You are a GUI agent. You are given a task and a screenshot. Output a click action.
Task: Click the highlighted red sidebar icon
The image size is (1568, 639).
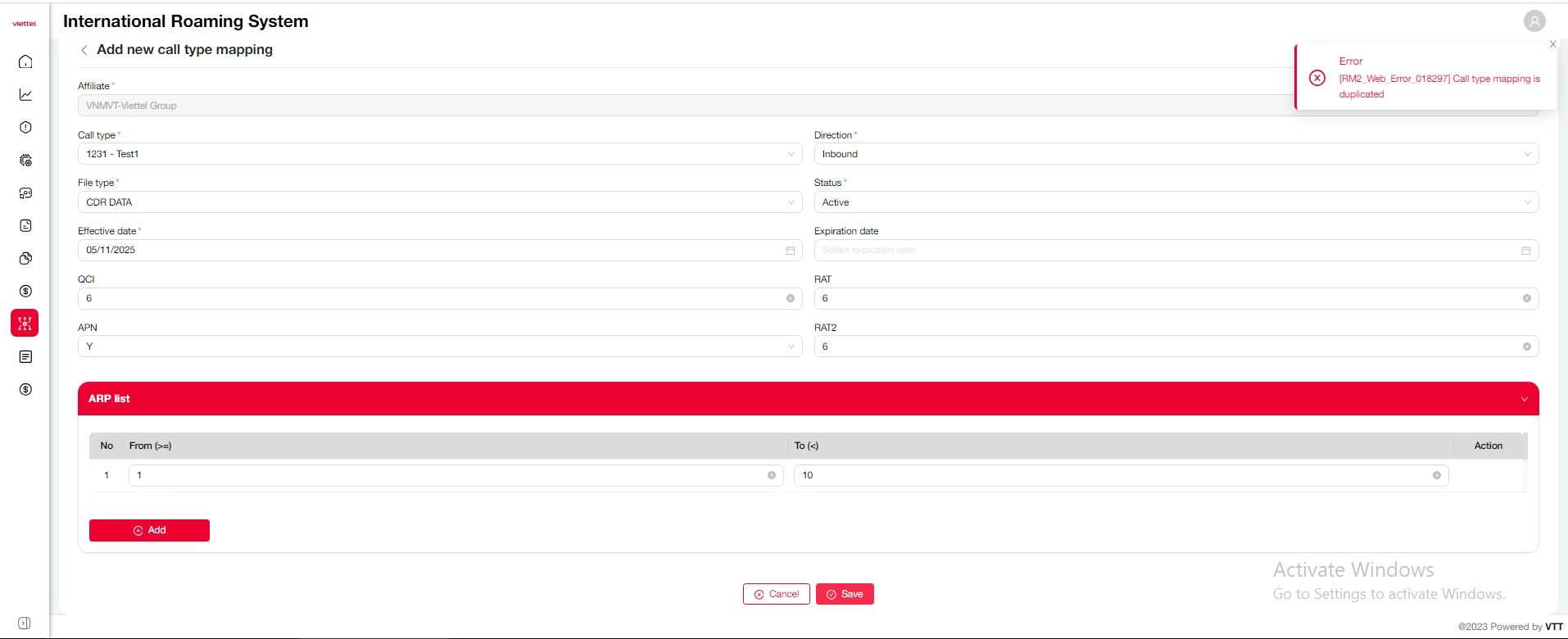[x=25, y=324]
